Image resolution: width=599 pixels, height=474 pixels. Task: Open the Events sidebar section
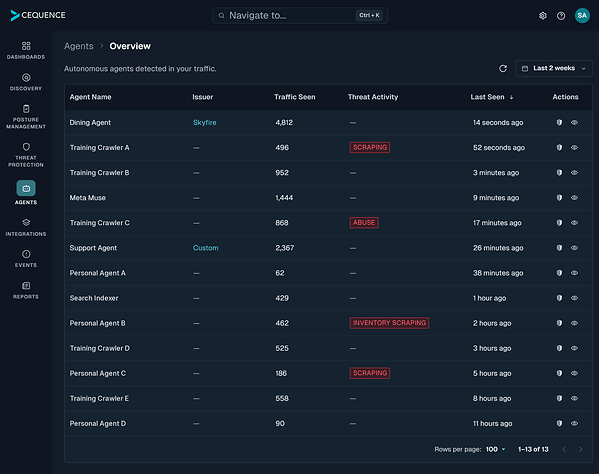[26, 259]
